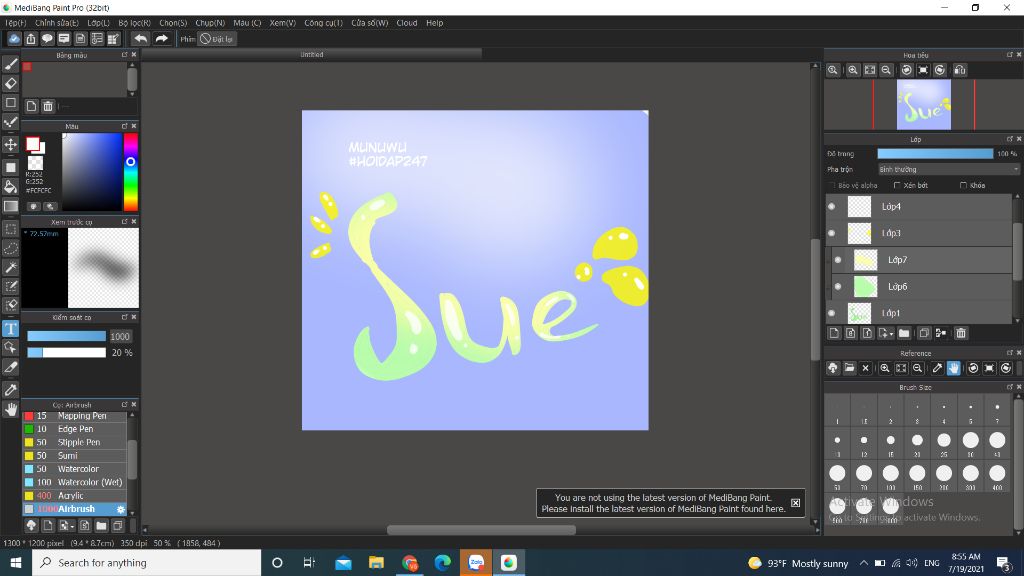1024x576 pixels.
Task: Select the Gradient tool
Action: 10,206
